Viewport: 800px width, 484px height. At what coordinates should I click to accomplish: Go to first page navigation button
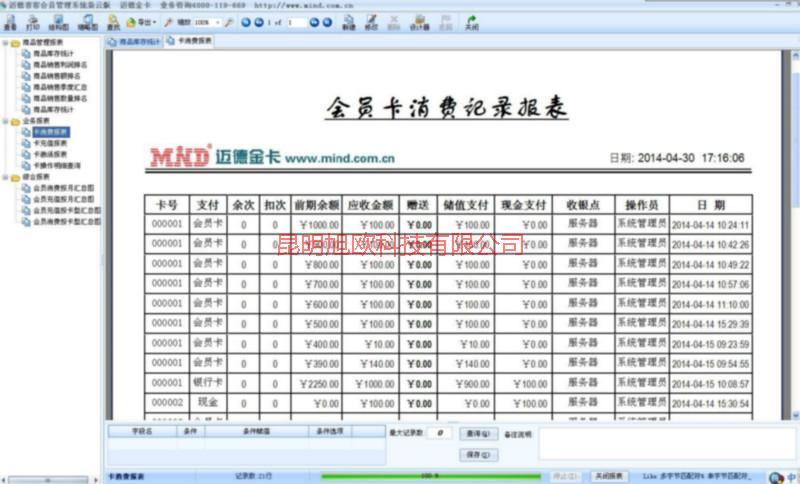246,22
